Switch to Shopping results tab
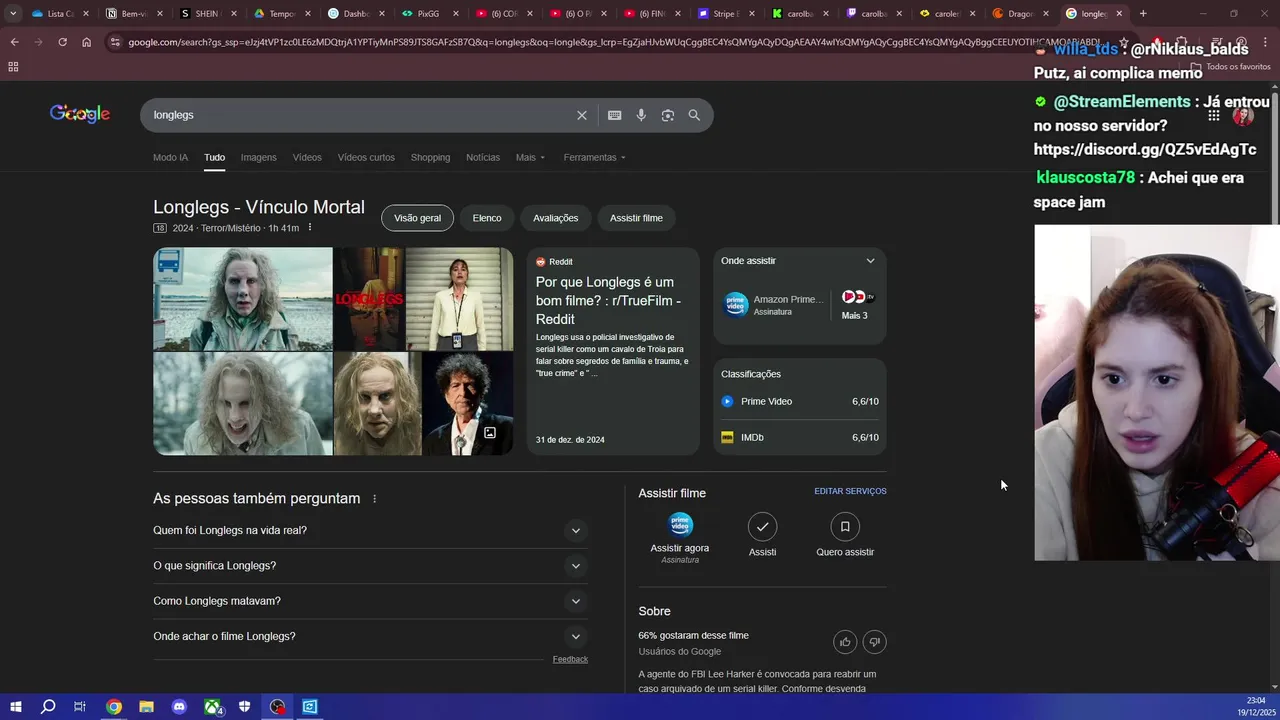 (430, 157)
